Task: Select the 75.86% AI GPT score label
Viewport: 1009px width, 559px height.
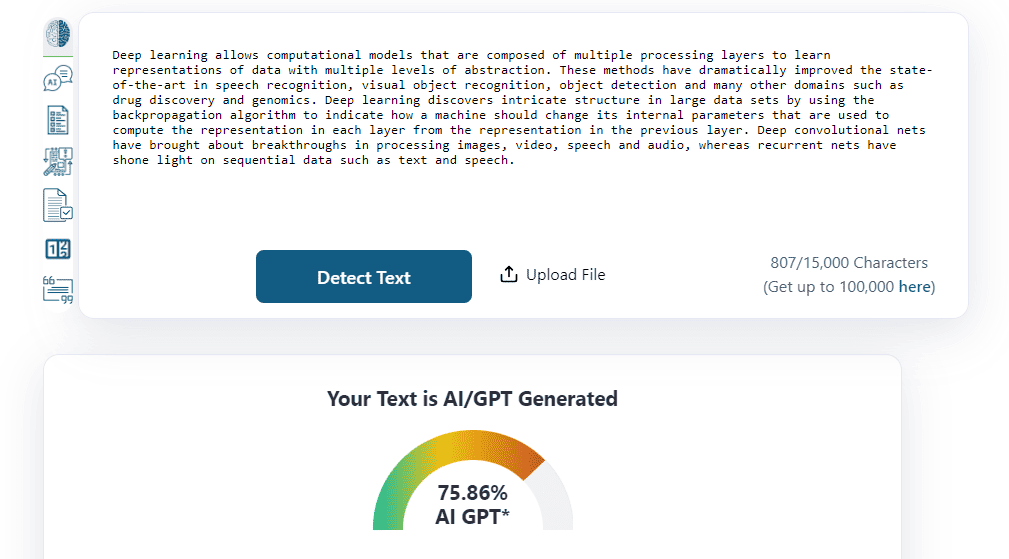Action: tap(472, 505)
